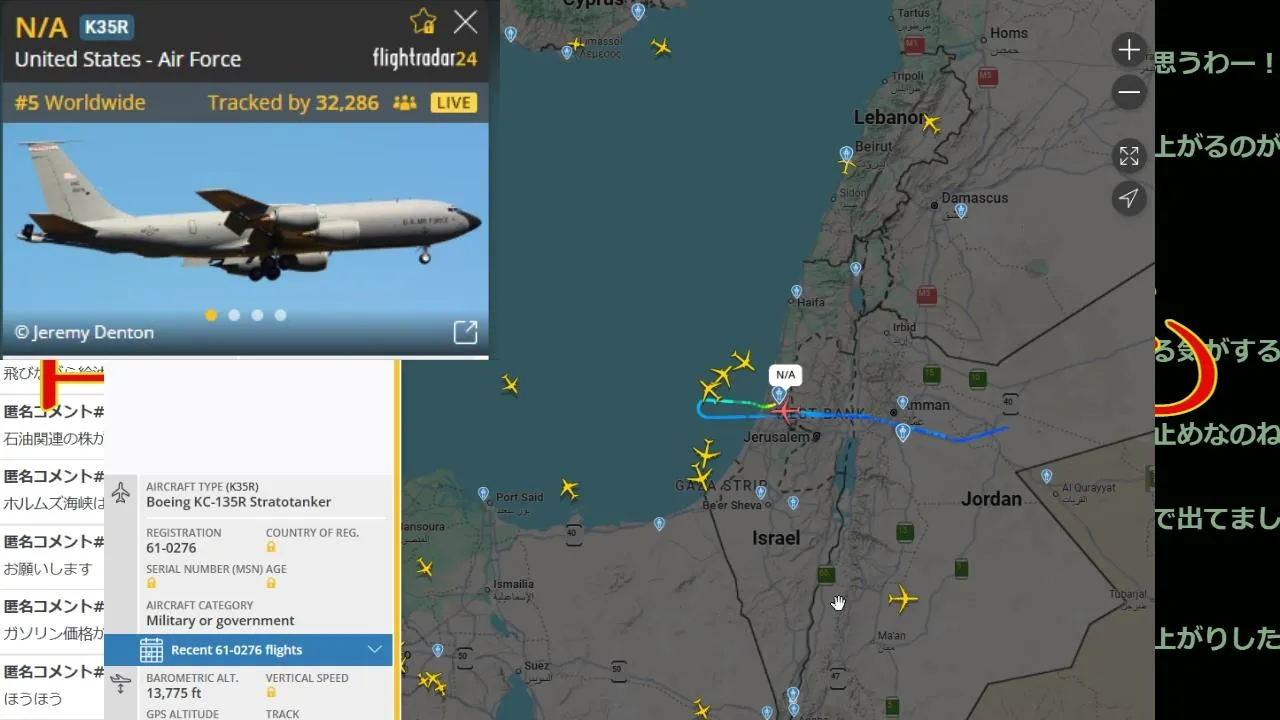
Task: Show the fourth aircraft photo dot
Action: pyautogui.click(x=280, y=315)
